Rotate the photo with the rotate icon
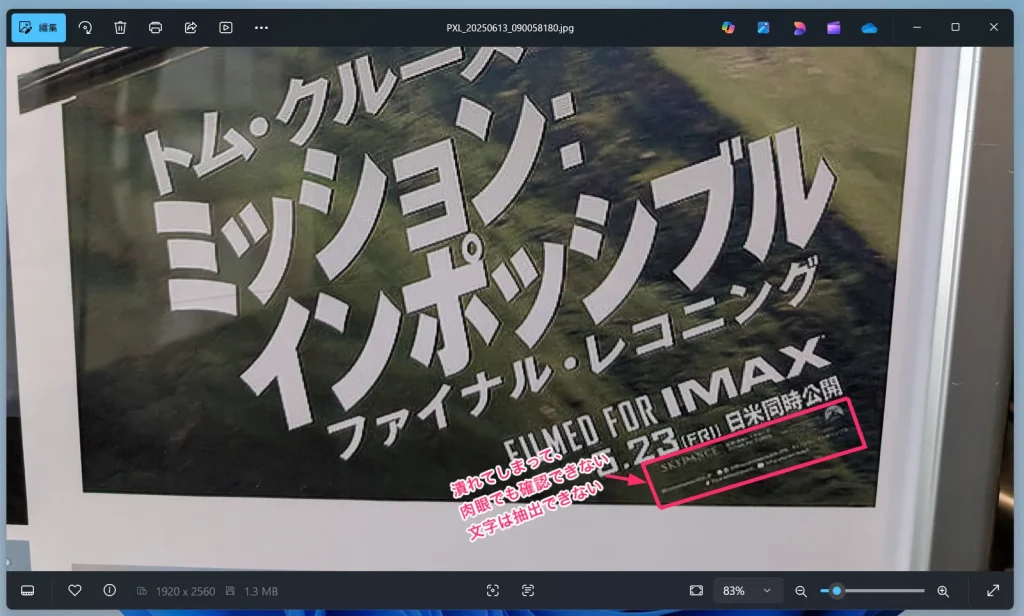 (85, 27)
